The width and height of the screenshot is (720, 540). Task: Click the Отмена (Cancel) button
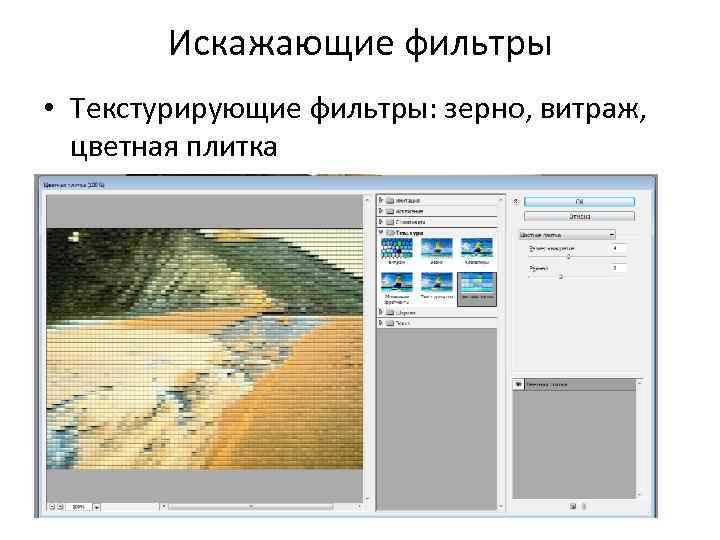(x=579, y=216)
